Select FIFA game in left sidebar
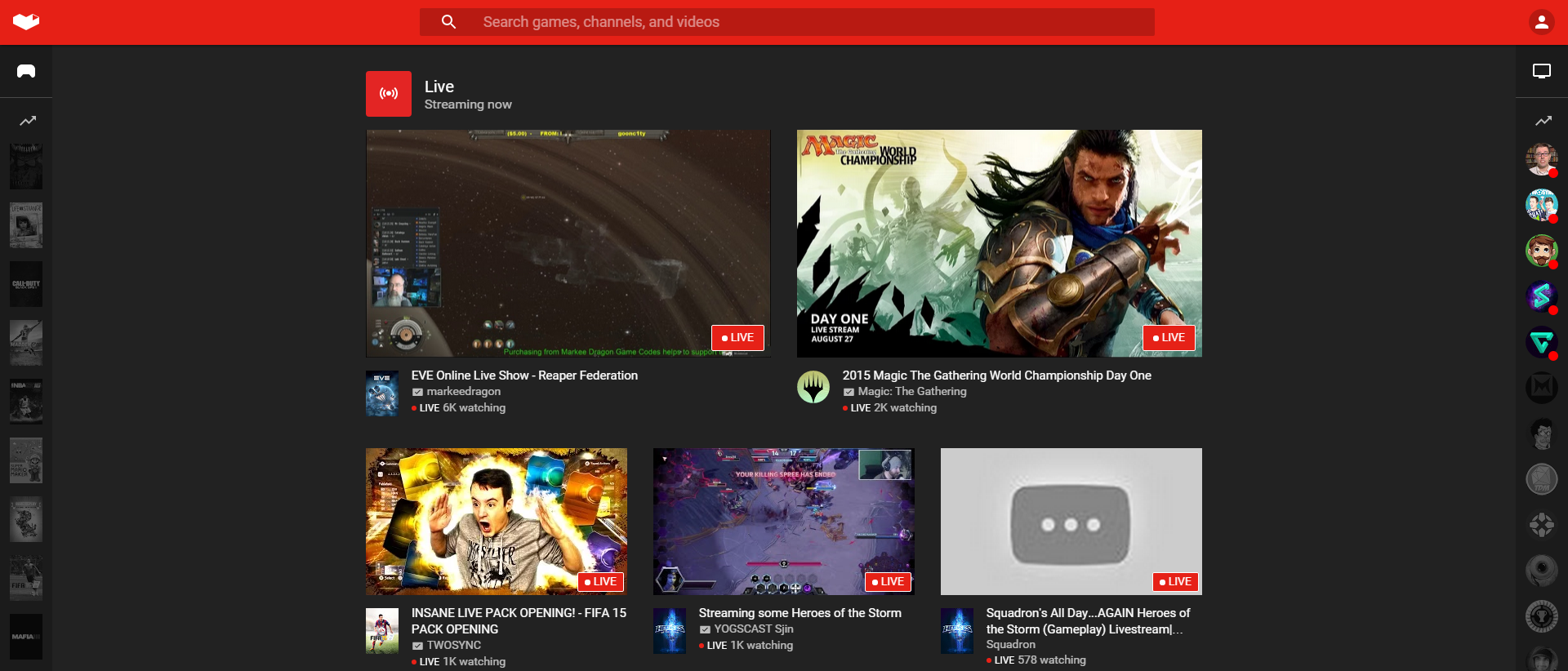The image size is (1568, 671). click(x=26, y=578)
